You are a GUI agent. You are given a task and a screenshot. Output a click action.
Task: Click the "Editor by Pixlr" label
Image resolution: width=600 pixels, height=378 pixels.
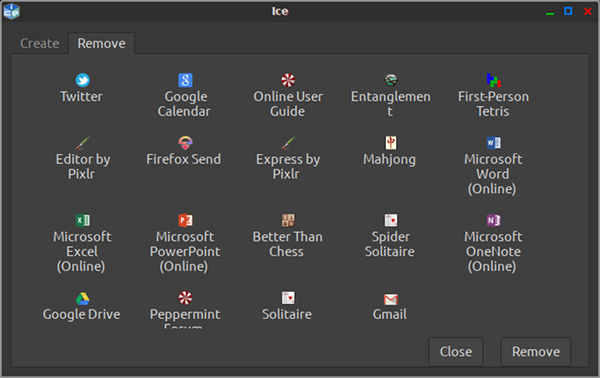[x=82, y=166]
